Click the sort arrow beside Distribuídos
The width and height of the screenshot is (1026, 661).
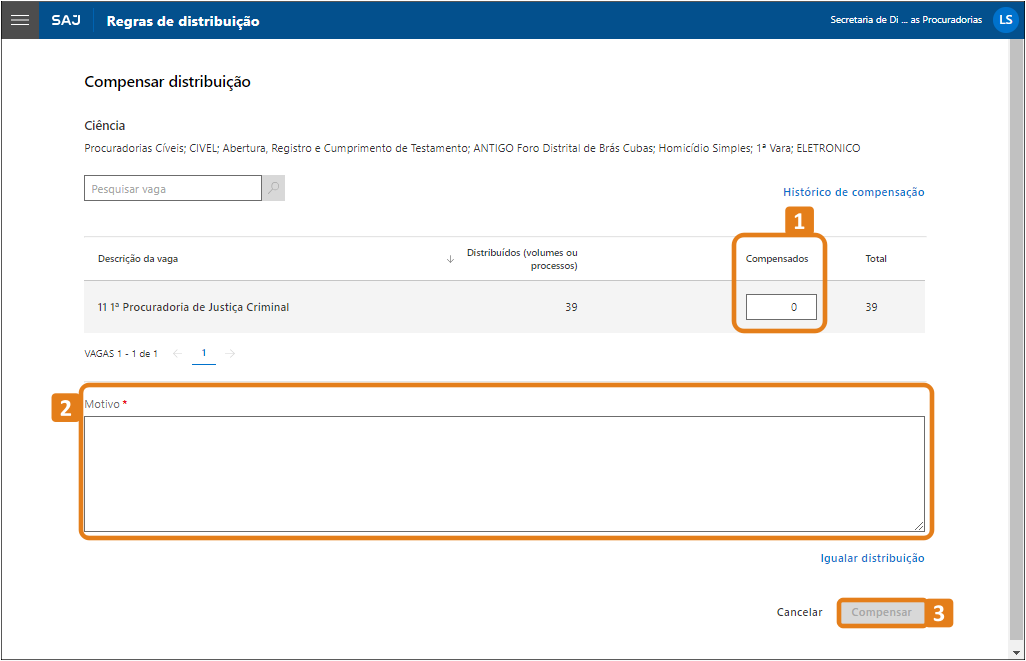[450, 259]
